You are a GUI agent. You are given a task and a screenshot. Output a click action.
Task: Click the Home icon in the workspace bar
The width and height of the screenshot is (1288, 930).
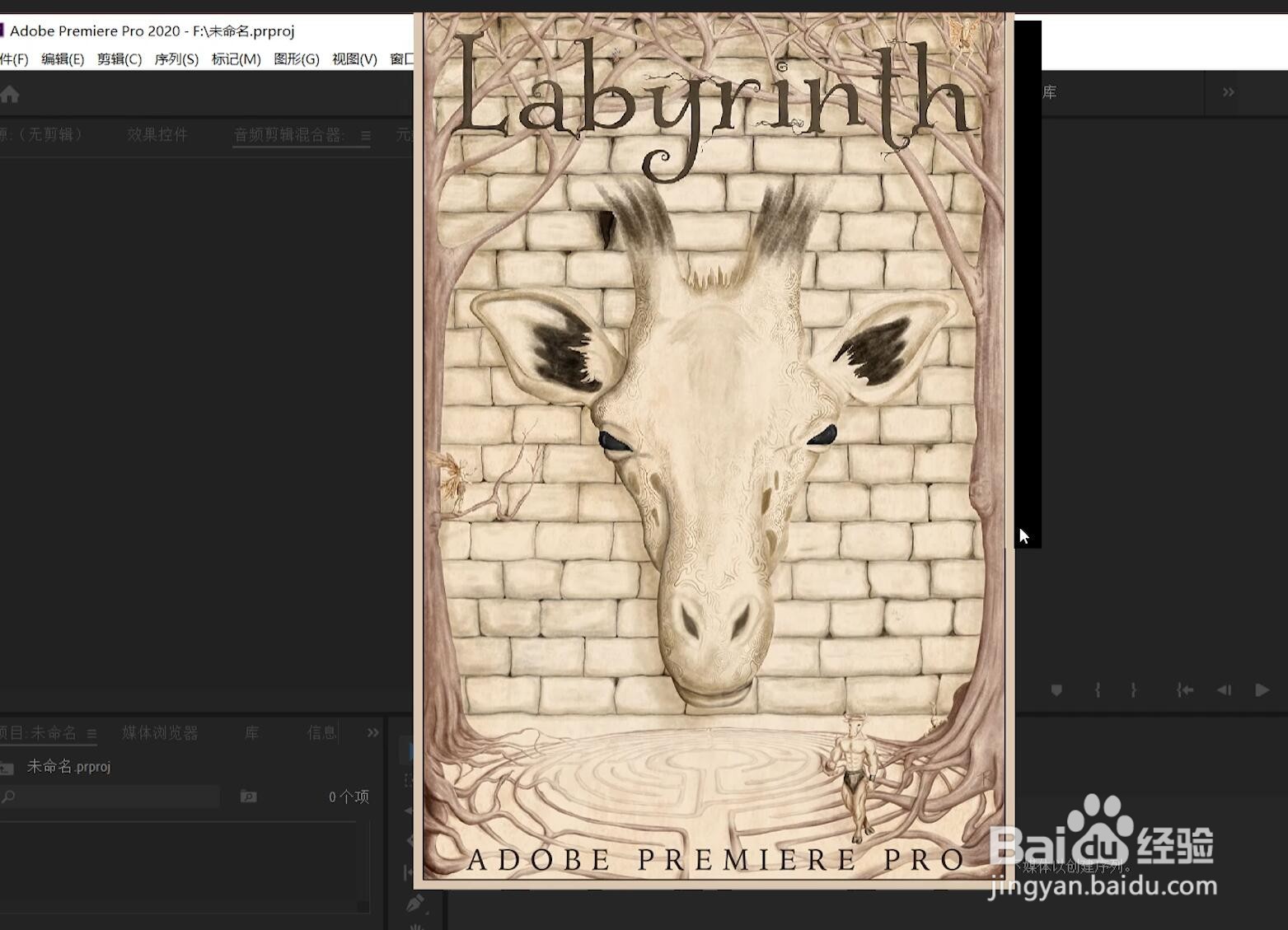click(9, 95)
